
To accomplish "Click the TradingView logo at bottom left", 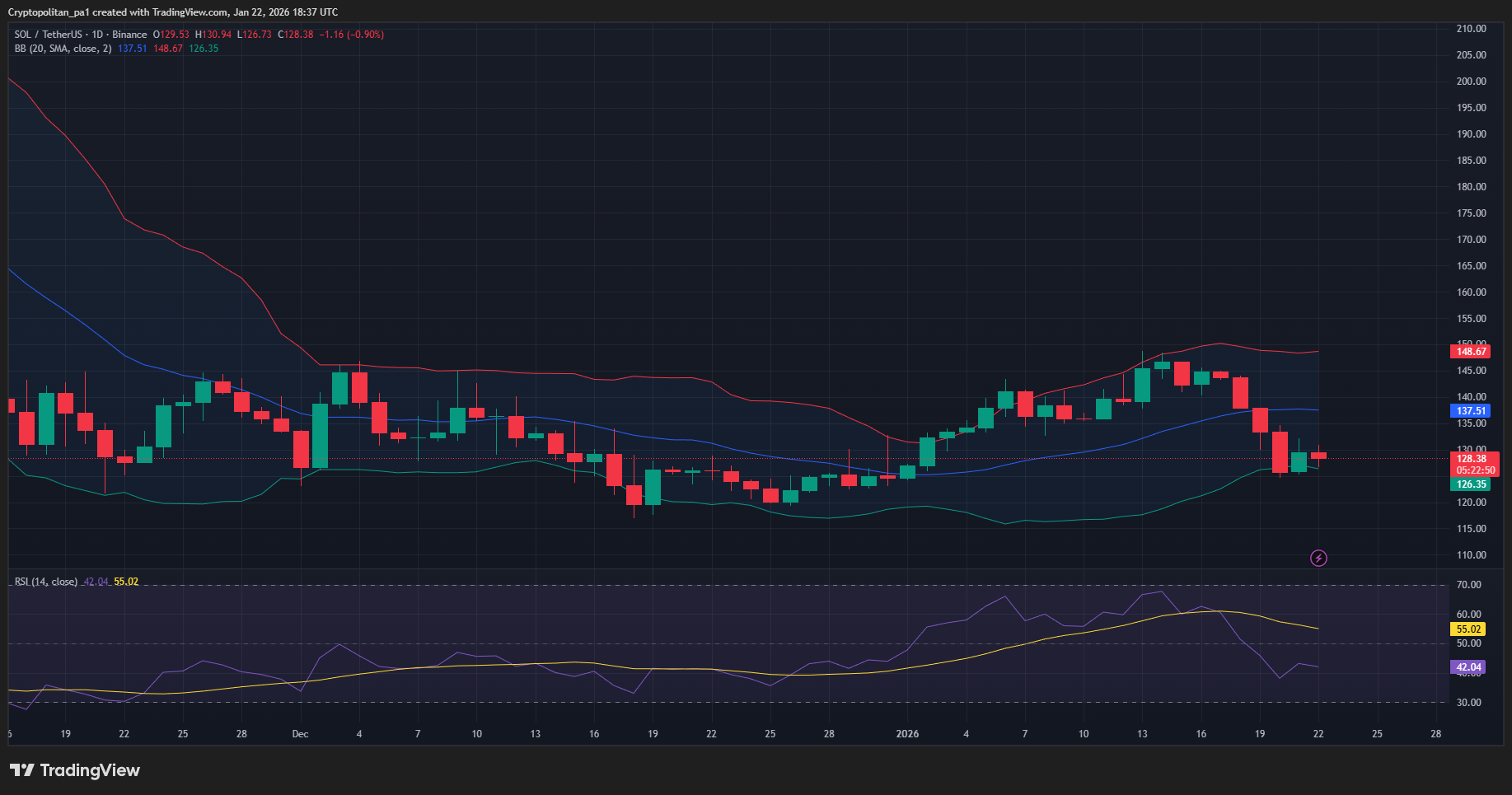I will 75,770.
